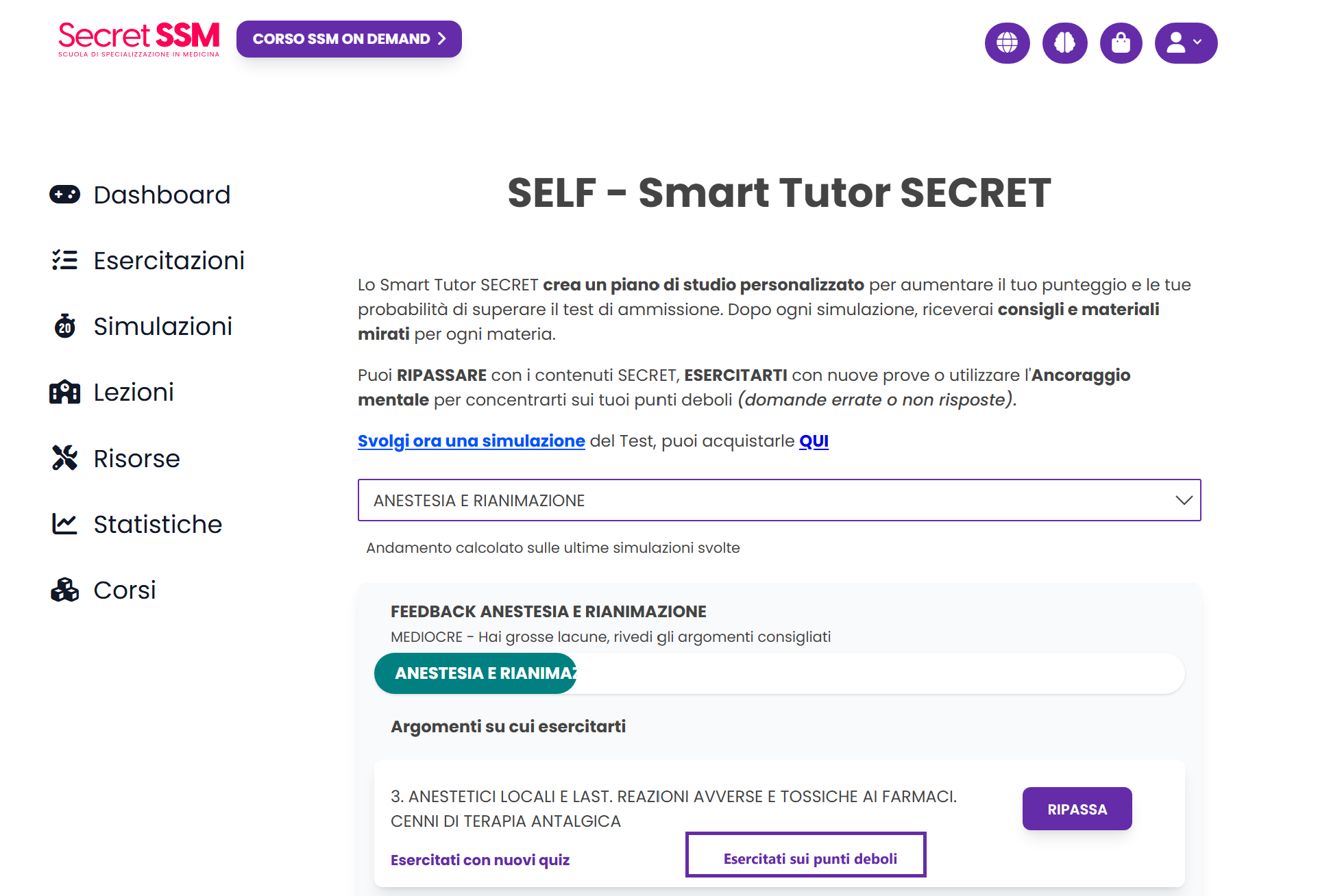Image resolution: width=1318 pixels, height=896 pixels.
Task: Open Statistiche from the sidebar
Action: pyautogui.click(x=157, y=524)
